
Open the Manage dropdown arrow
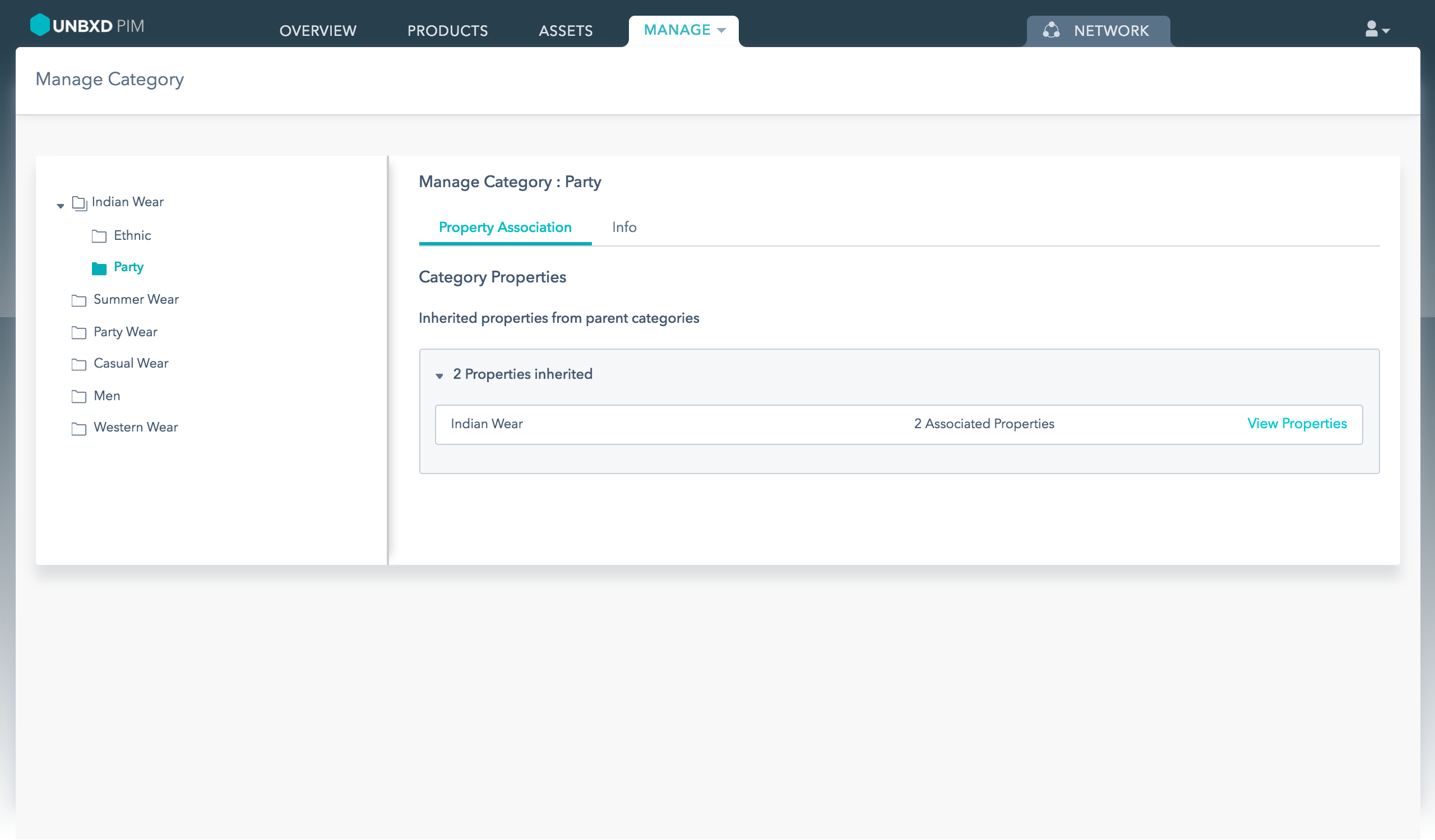coord(721,31)
